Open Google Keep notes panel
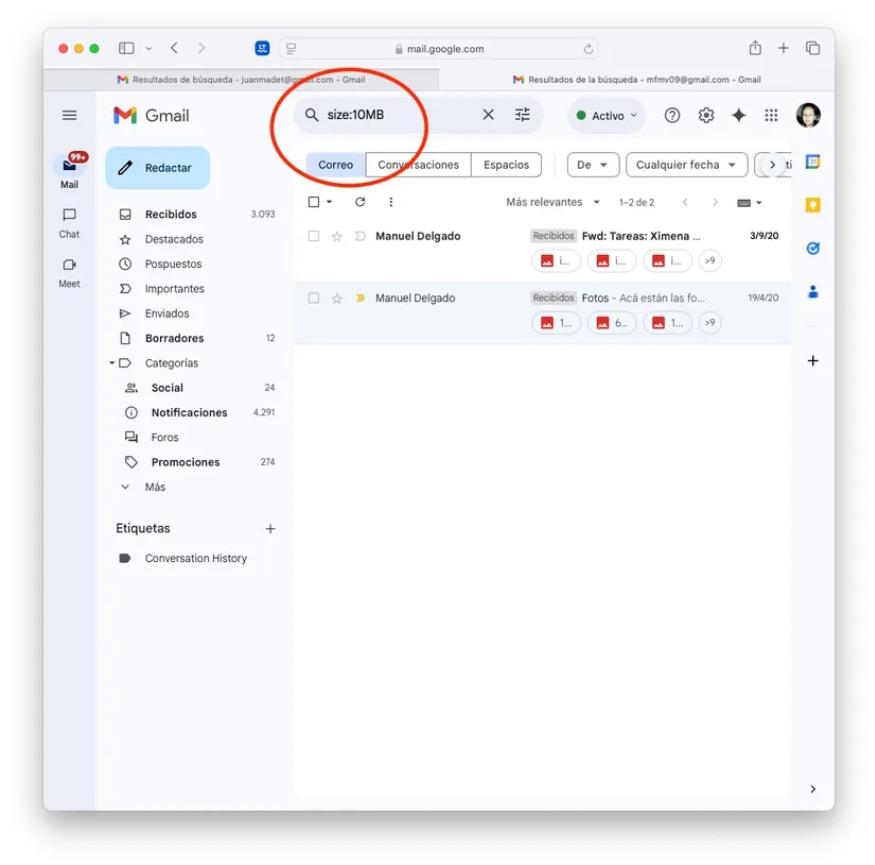Screen dimensions: 875x865 812,203
